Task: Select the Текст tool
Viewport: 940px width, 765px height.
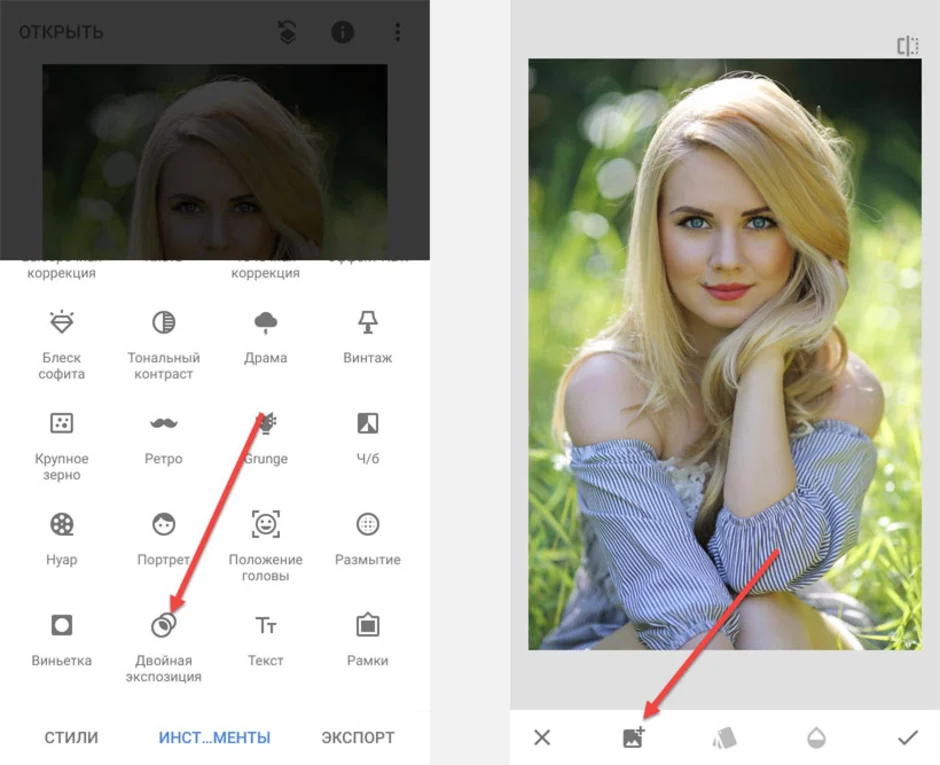Action: [x=266, y=640]
